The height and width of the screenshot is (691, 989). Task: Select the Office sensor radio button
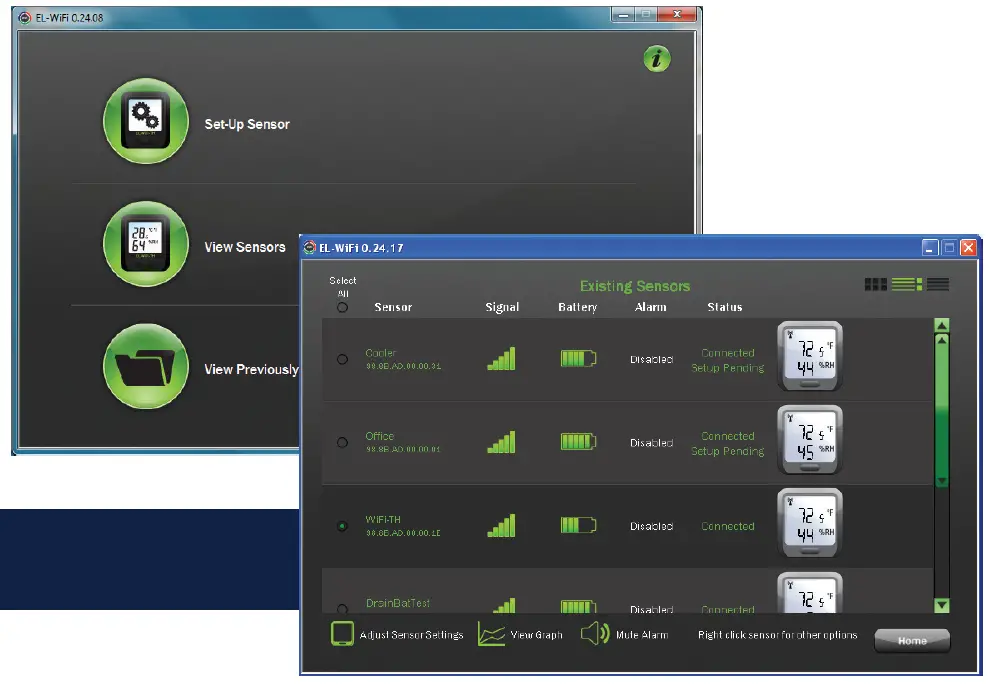tap(342, 443)
